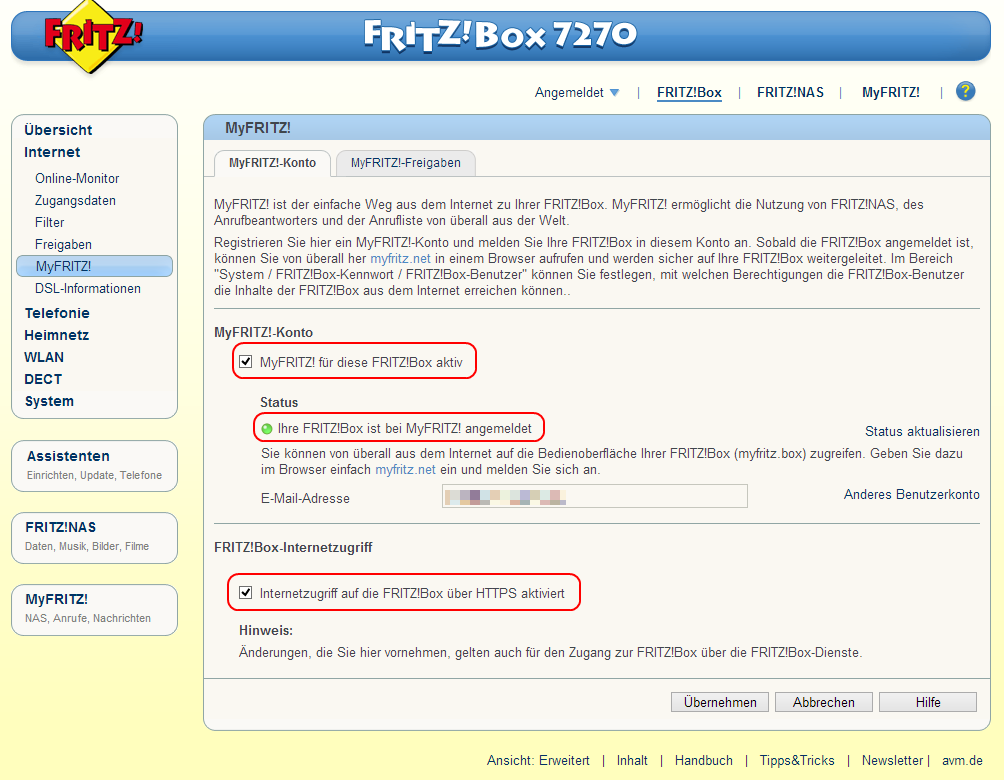1004x780 pixels.
Task: Expand the DECT menu section
Action: coord(43,379)
